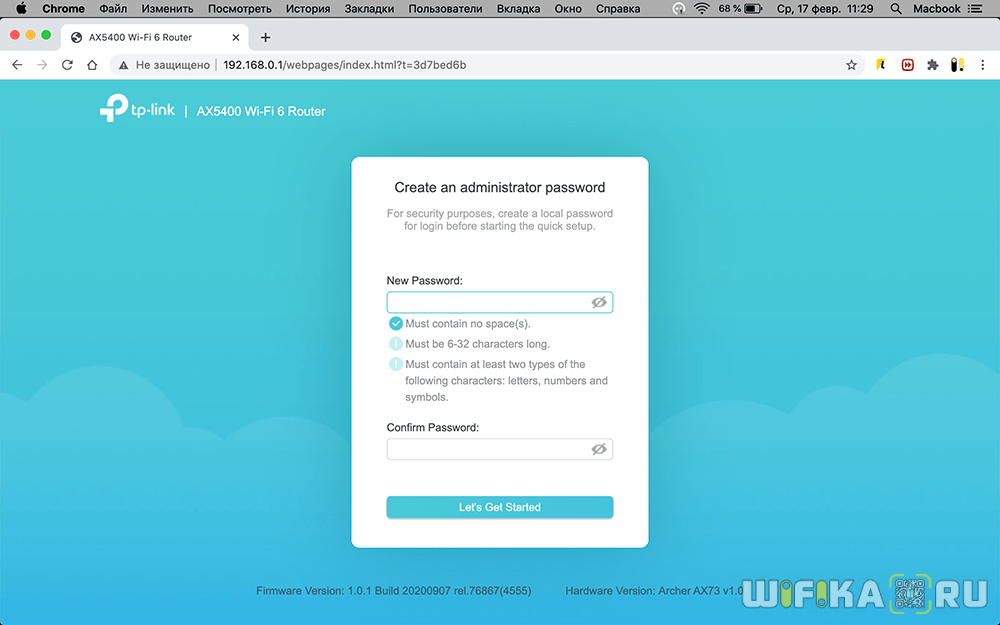Click the red fast-forward extension icon

pos(908,65)
